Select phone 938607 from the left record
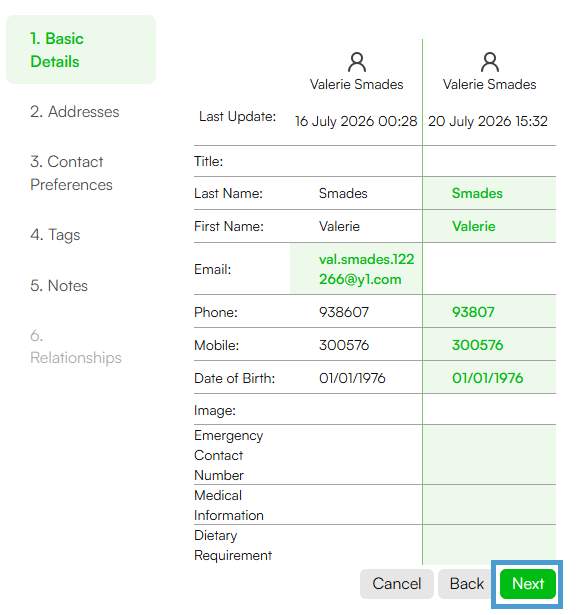The image size is (576, 615). pos(356,312)
